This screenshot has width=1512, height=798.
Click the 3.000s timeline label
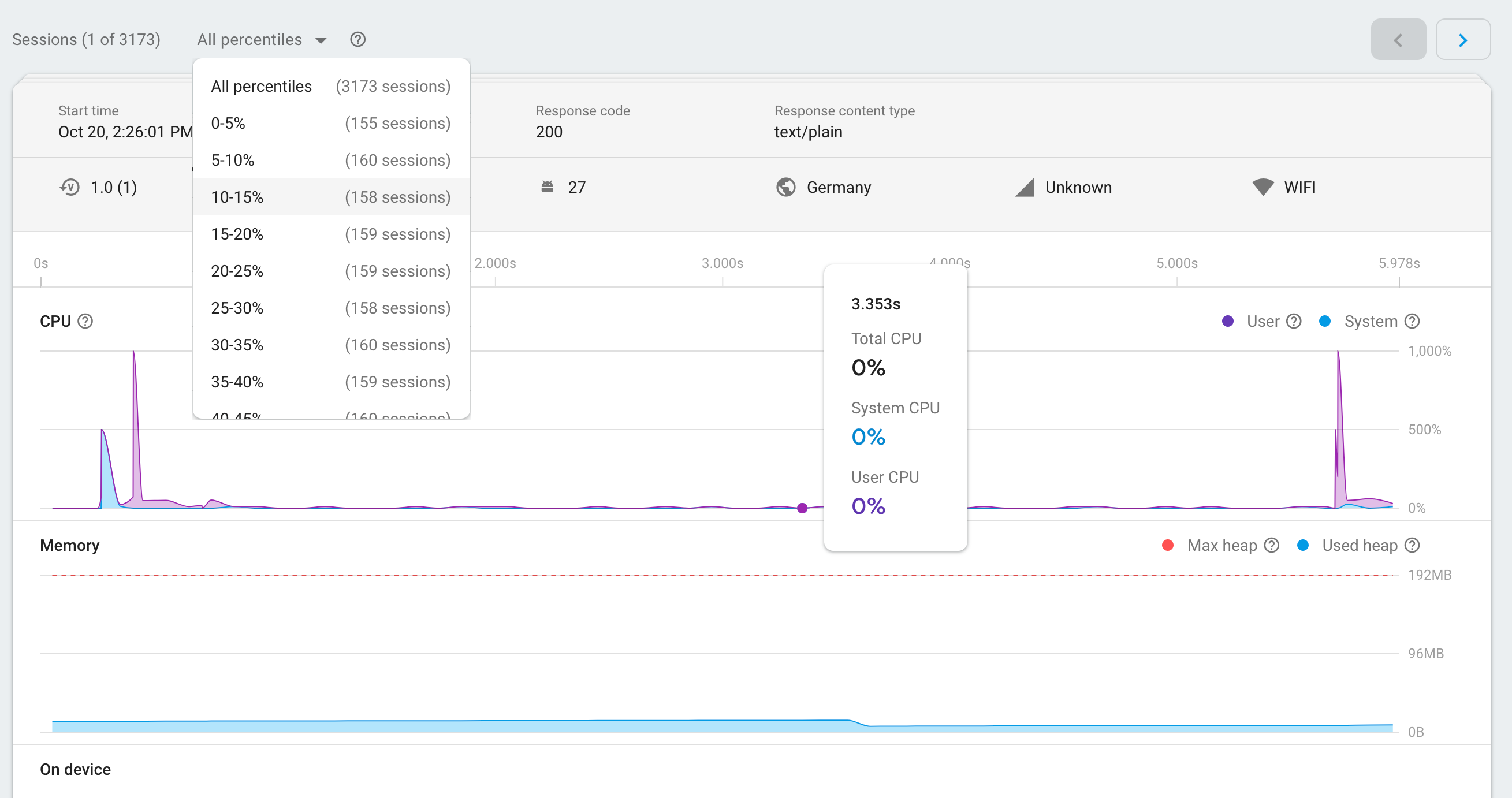coord(723,263)
